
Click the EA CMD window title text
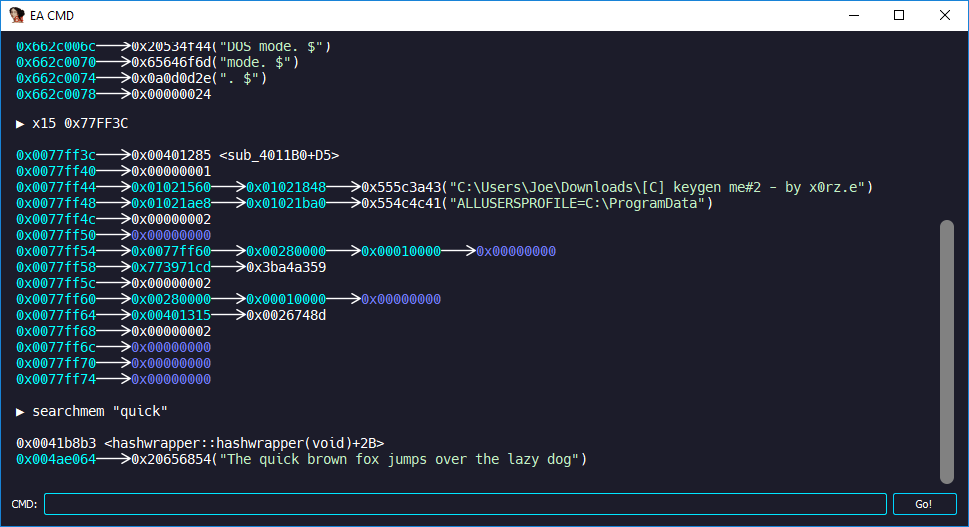tap(52, 15)
